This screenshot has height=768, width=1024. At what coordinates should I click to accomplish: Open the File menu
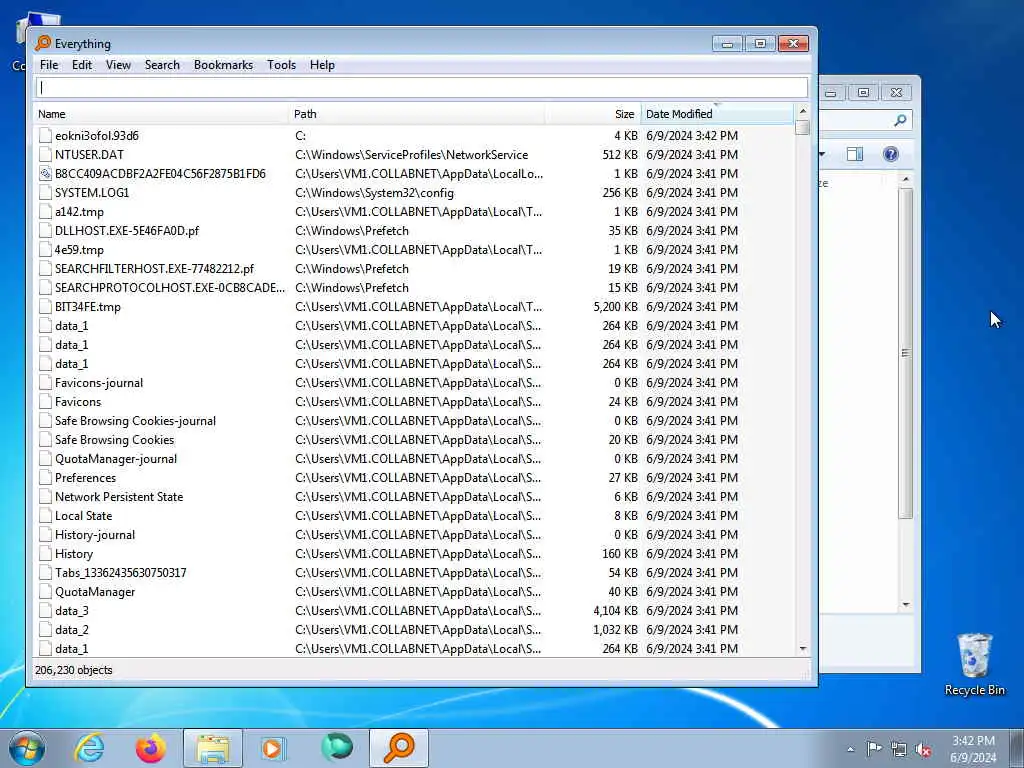tap(49, 65)
